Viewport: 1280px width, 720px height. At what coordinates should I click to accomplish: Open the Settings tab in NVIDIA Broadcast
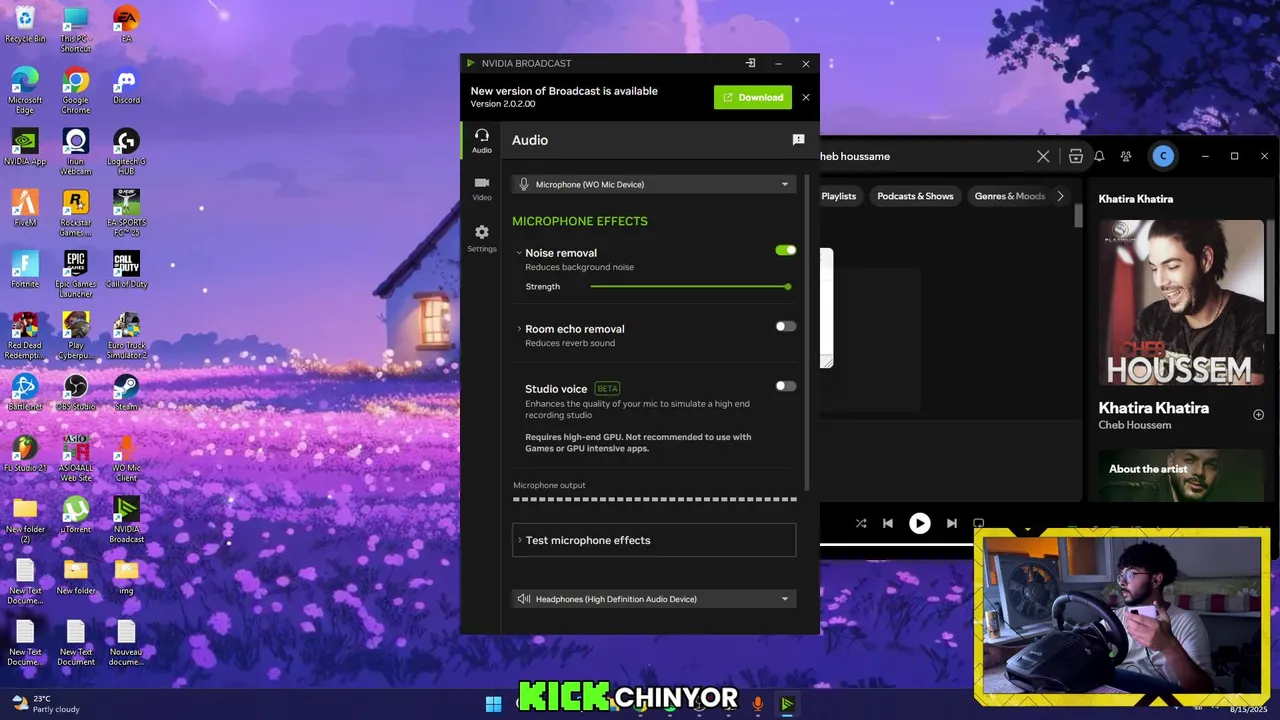click(x=481, y=238)
